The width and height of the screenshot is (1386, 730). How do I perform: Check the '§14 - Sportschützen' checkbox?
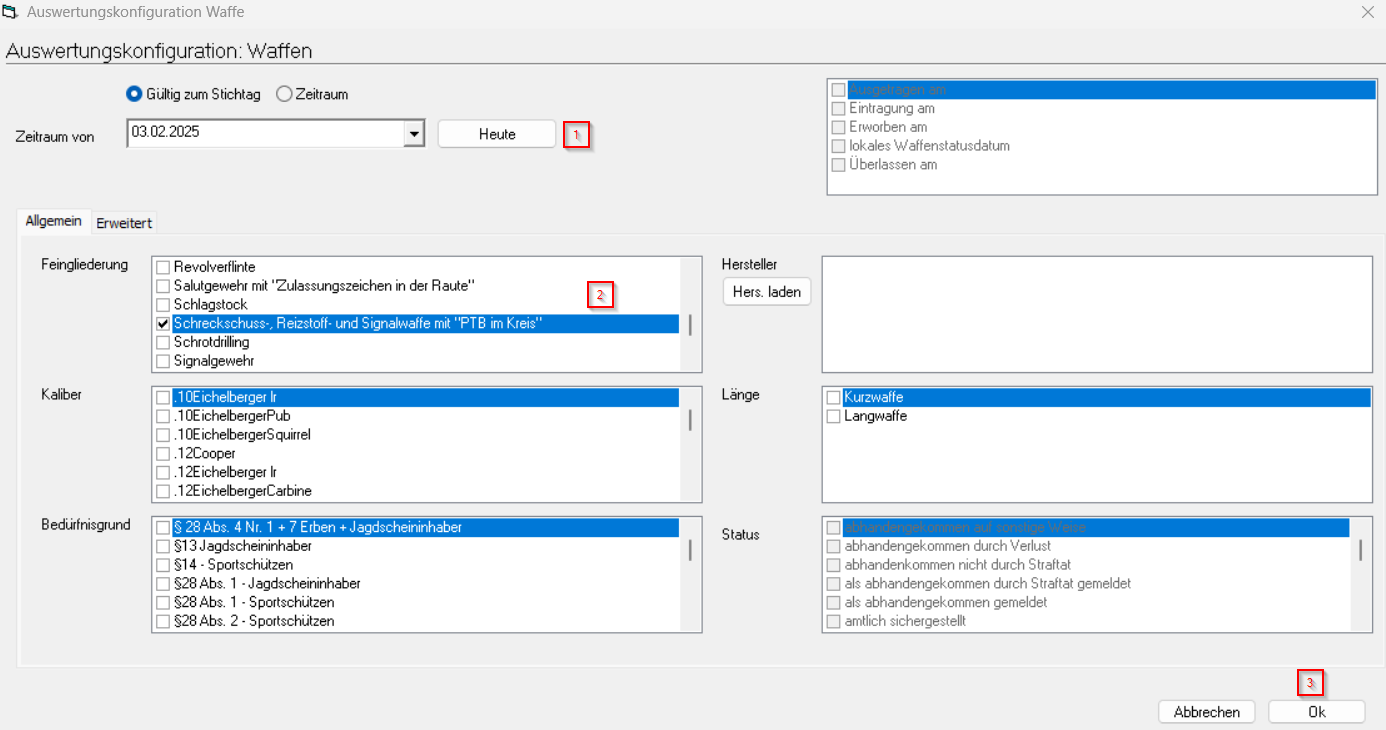(x=163, y=565)
